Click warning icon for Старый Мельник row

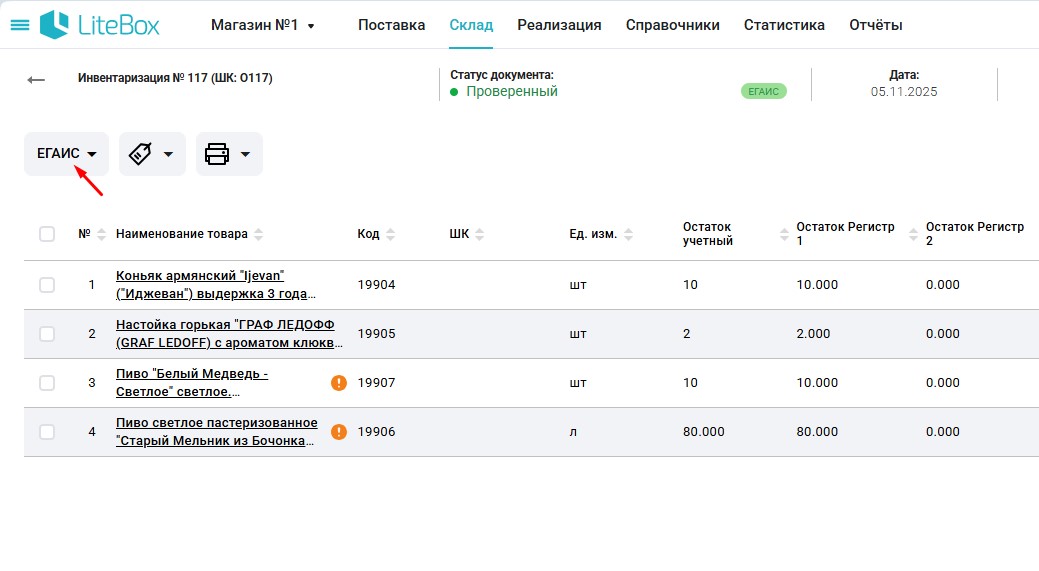tap(339, 432)
